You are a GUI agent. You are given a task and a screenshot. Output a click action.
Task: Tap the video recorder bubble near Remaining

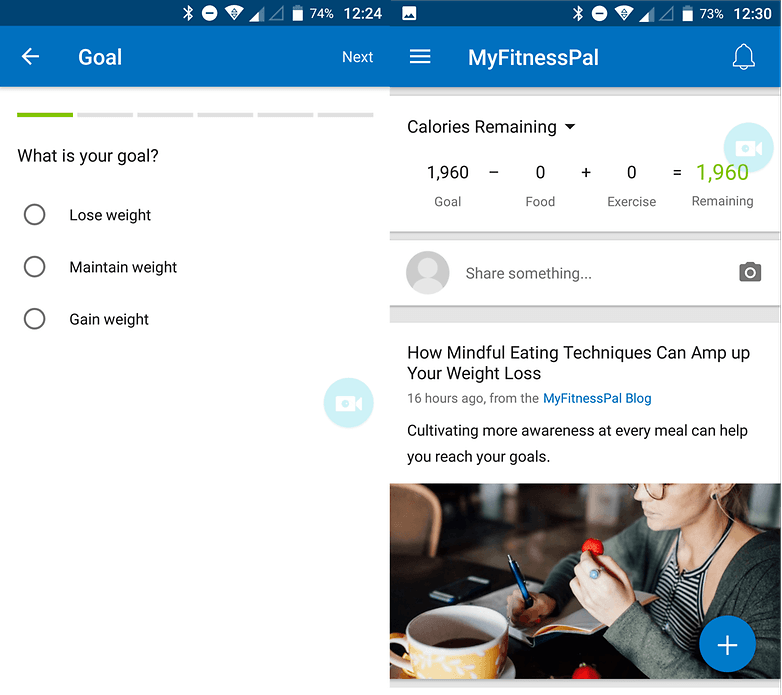[x=748, y=148]
